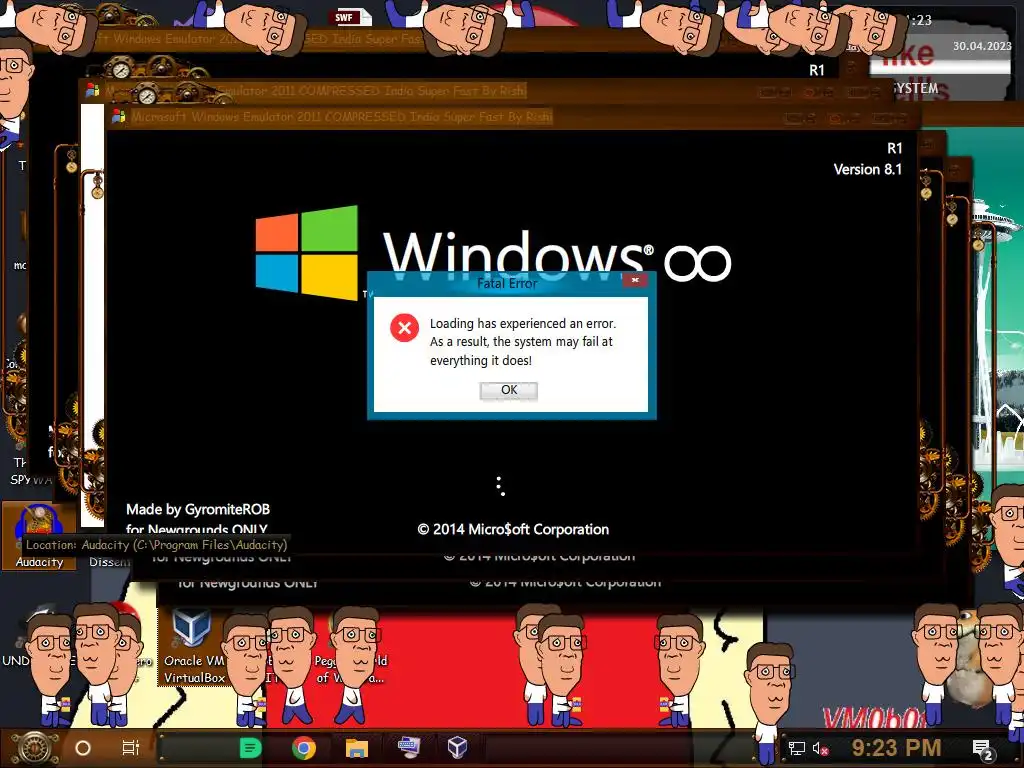The width and height of the screenshot is (1024, 768).
Task: Open the notification center icon
Action: 983,749
